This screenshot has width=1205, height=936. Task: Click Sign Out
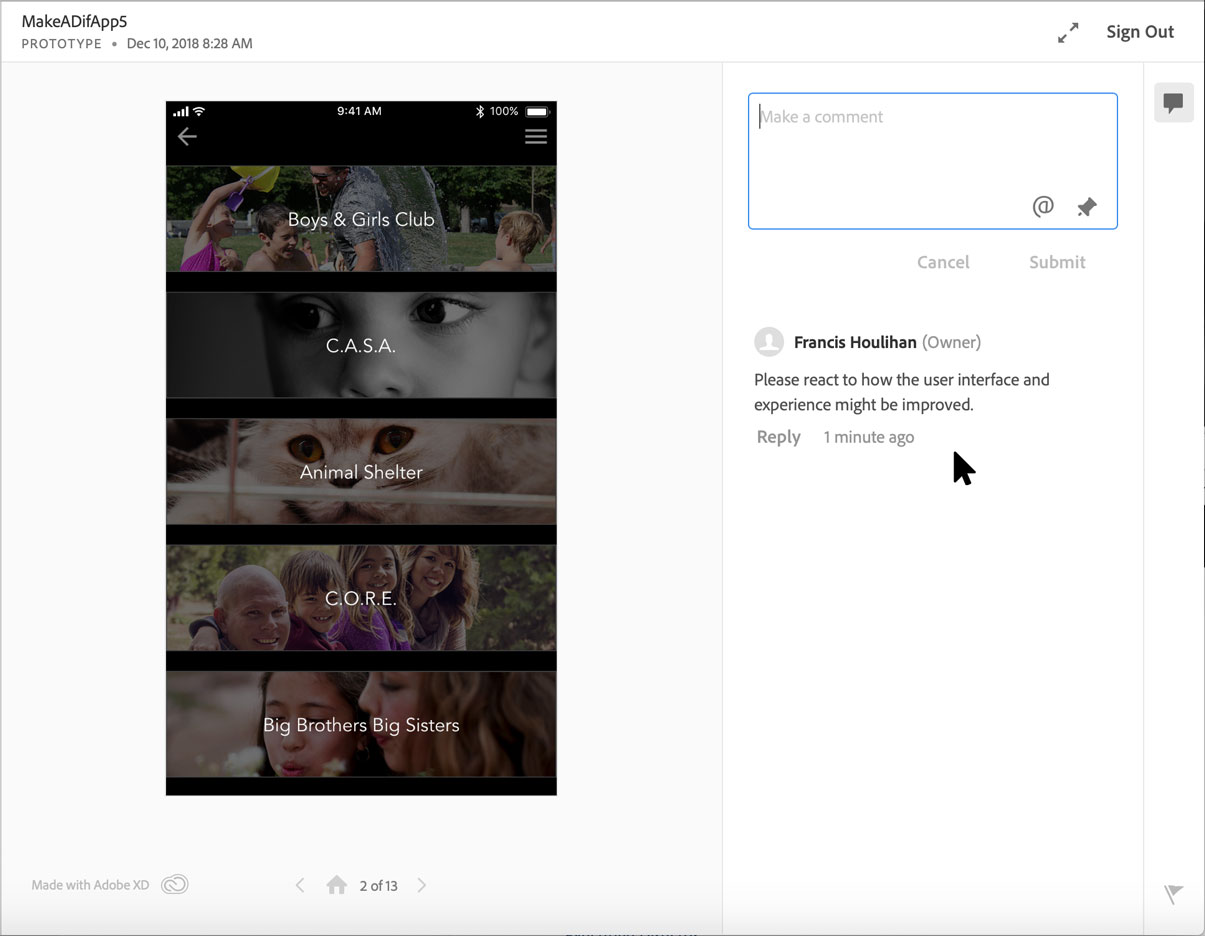coord(1139,32)
